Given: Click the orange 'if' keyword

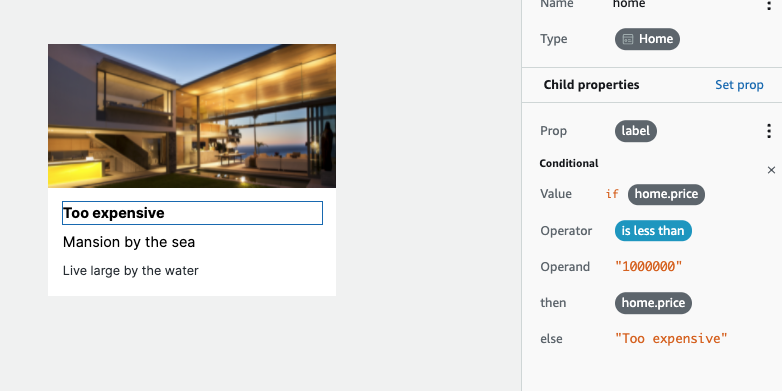Looking at the screenshot, I should click(612, 194).
